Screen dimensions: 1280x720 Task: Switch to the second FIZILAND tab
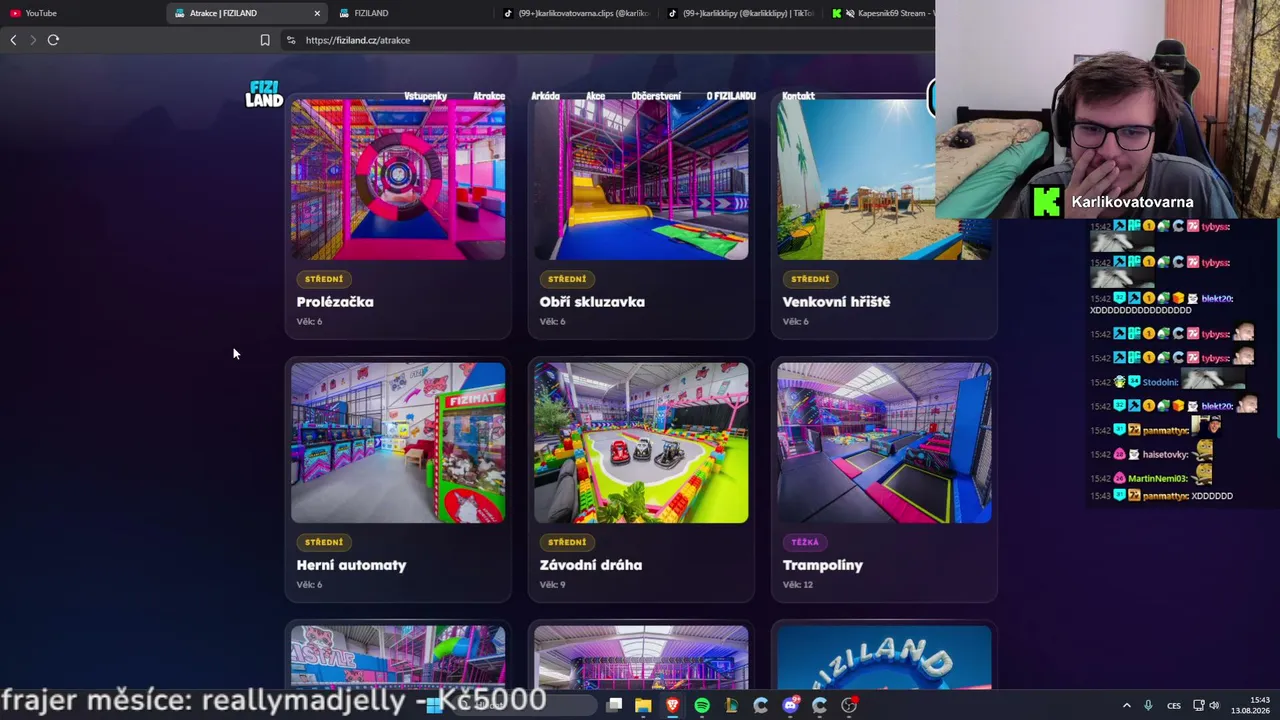(410, 13)
